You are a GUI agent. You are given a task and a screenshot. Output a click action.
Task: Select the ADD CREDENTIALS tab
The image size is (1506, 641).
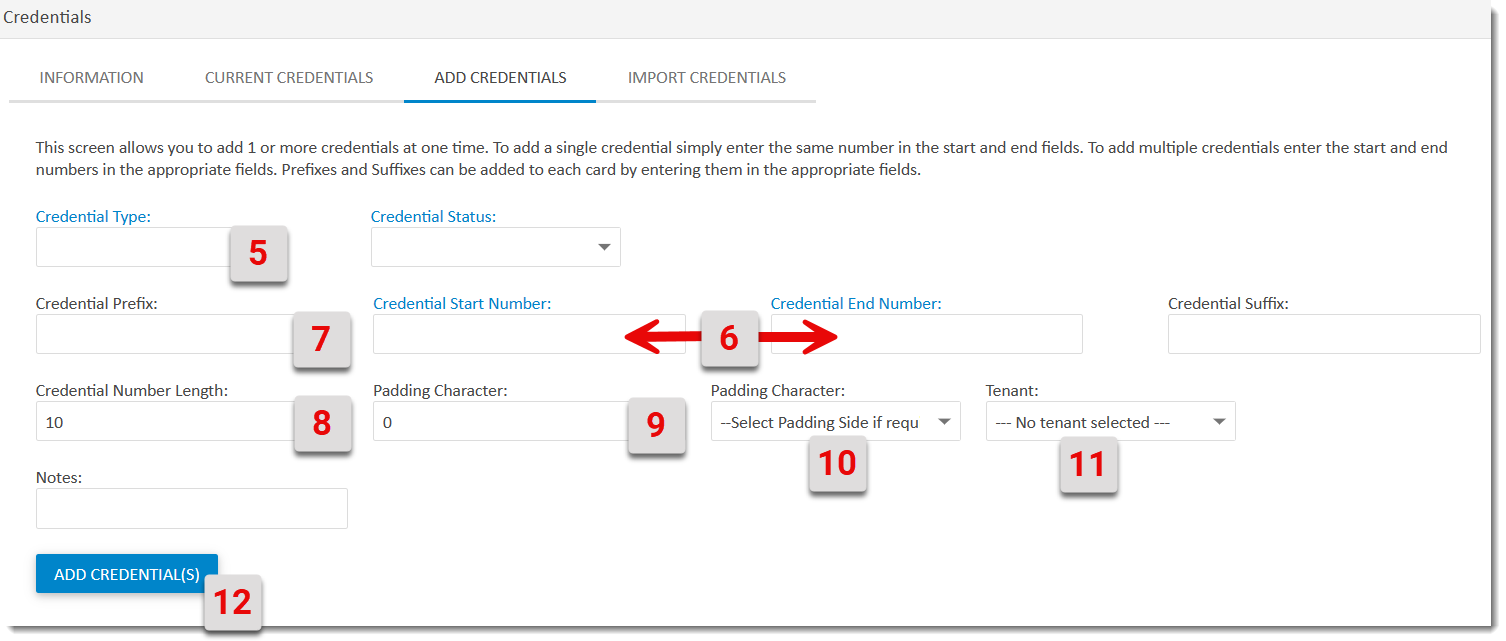point(499,77)
